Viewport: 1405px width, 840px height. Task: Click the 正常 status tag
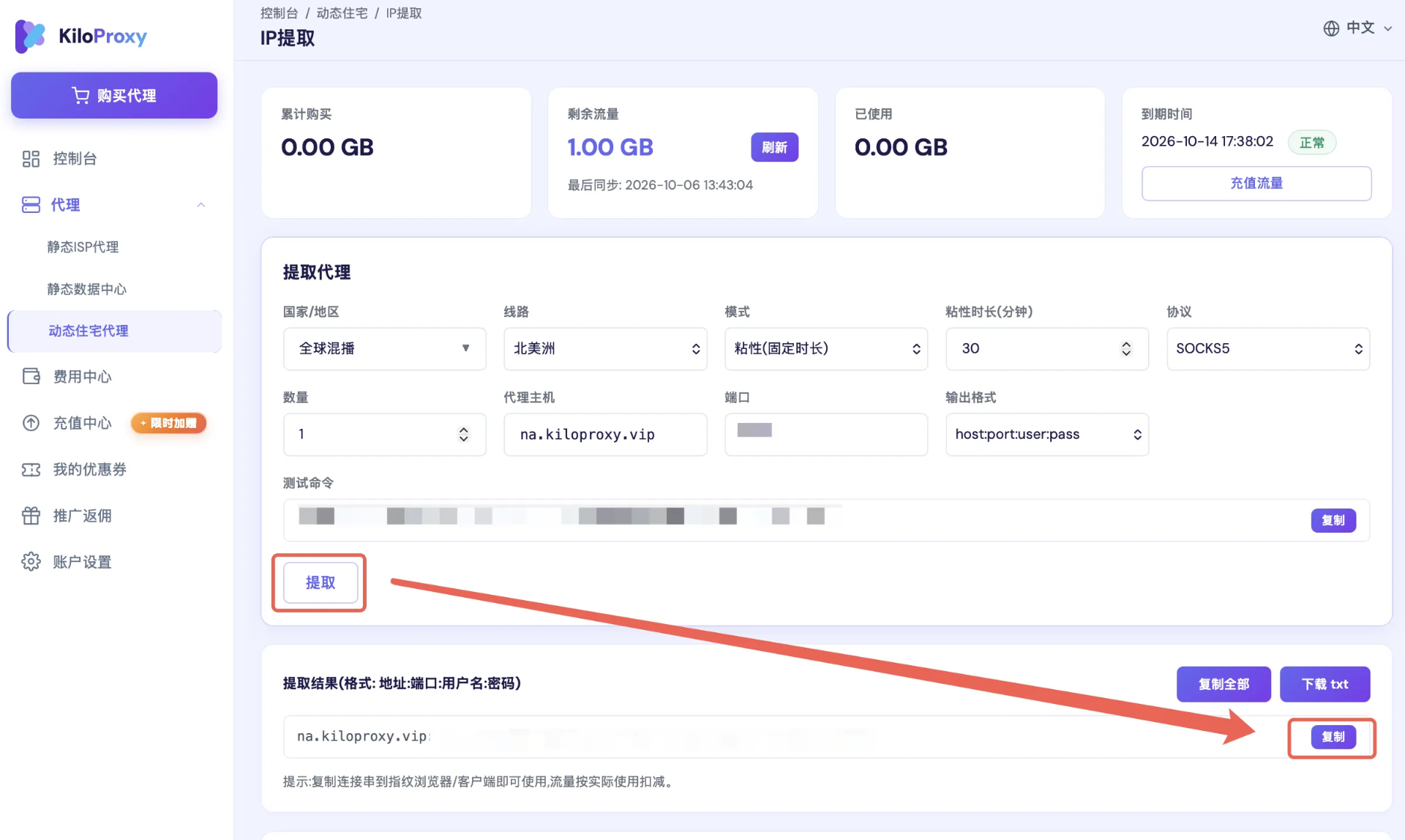tap(1312, 143)
